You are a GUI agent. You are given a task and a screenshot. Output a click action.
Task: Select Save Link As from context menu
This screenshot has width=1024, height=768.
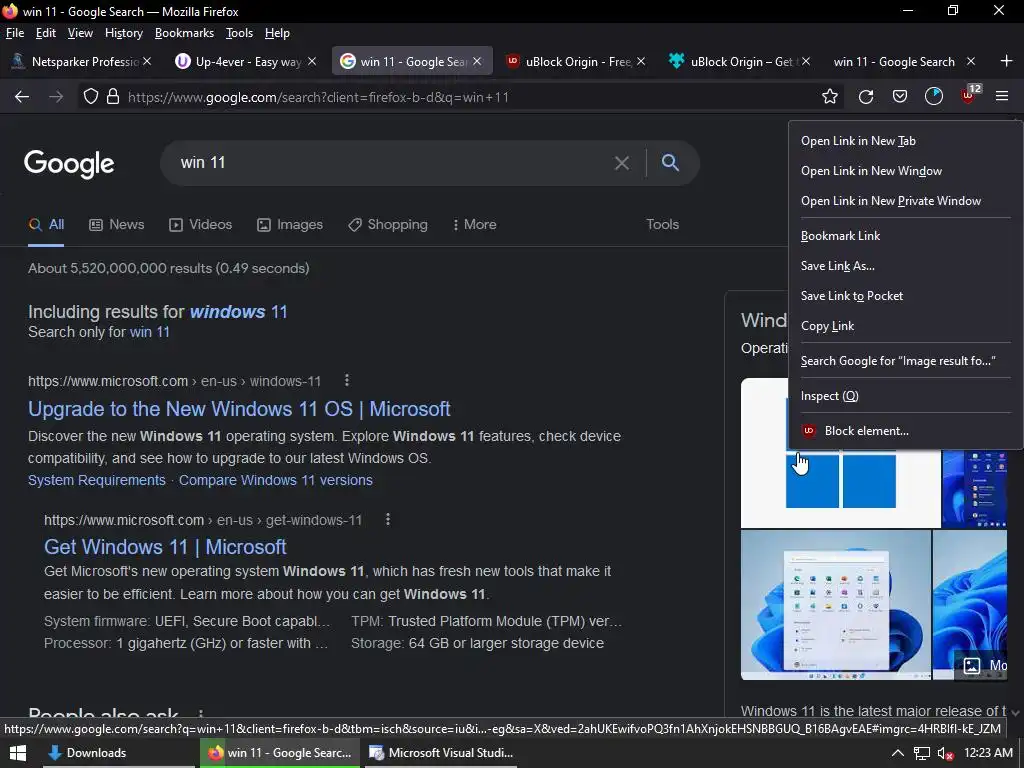[x=905, y=266]
